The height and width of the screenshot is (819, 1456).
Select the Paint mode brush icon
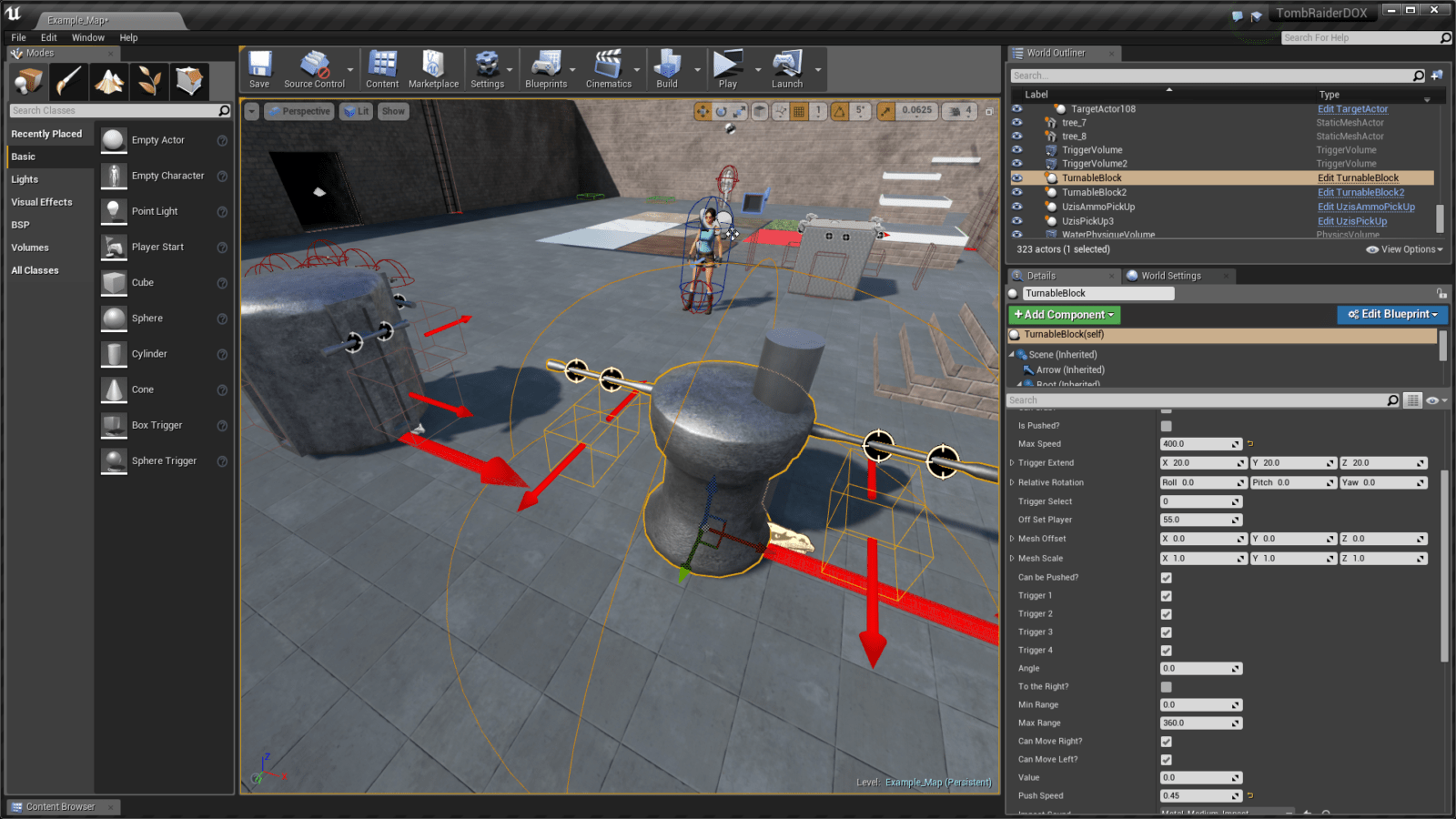pyautogui.click(x=69, y=82)
